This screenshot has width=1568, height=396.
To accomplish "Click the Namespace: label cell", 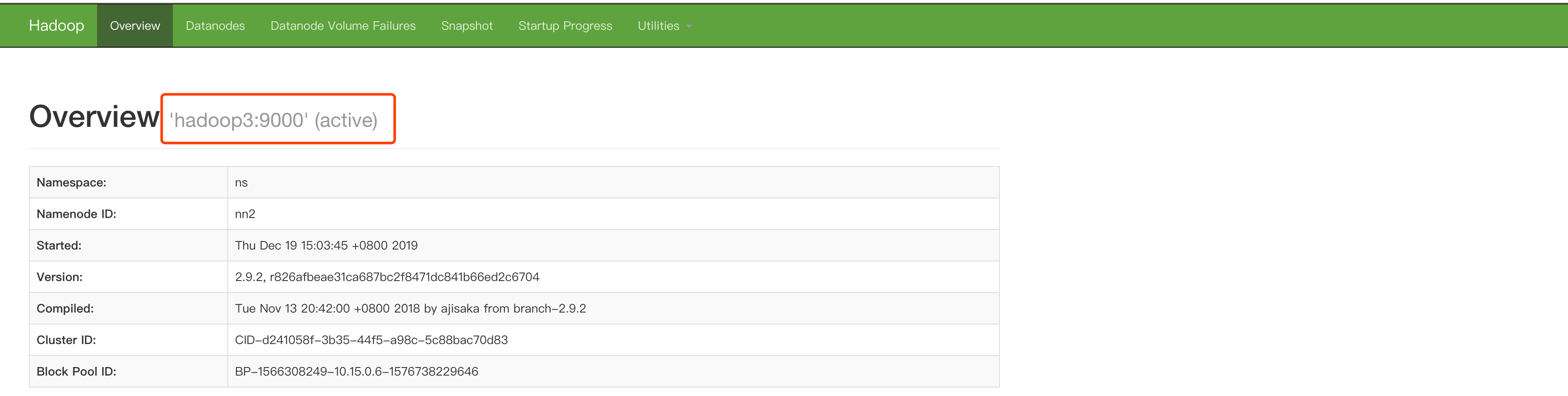I will 129,183.
